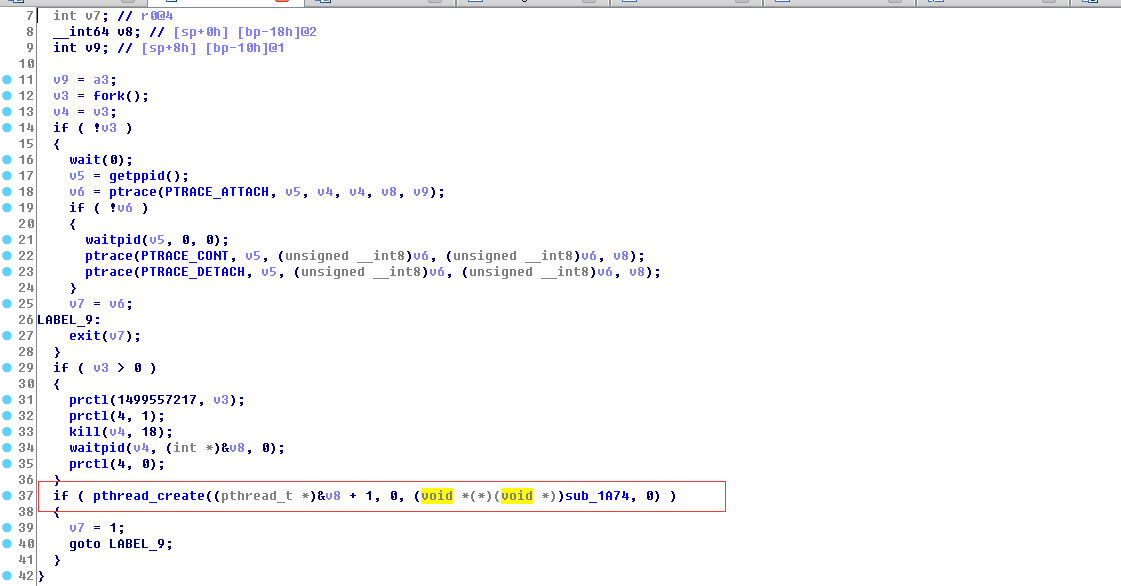Image resolution: width=1121 pixels, height=586 pixels.
Task: Click the marker dot beside the exit(v7) line
Action: pos(8,335)
